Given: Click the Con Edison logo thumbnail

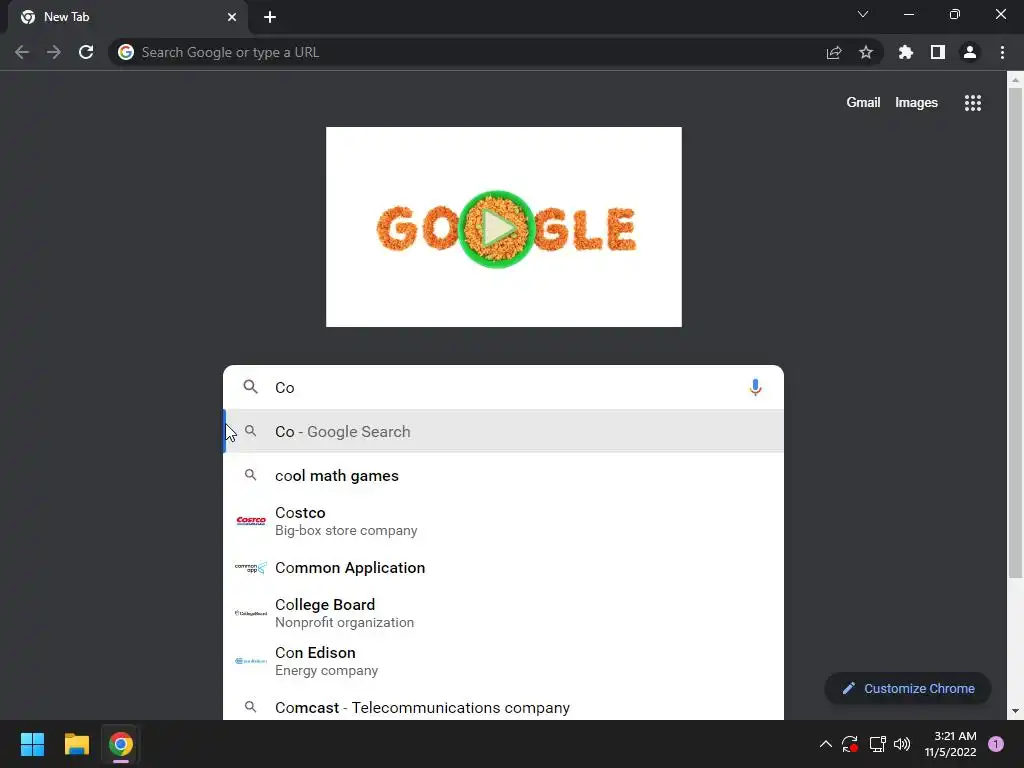Looking at the screenshot, I should click(251, 661).
